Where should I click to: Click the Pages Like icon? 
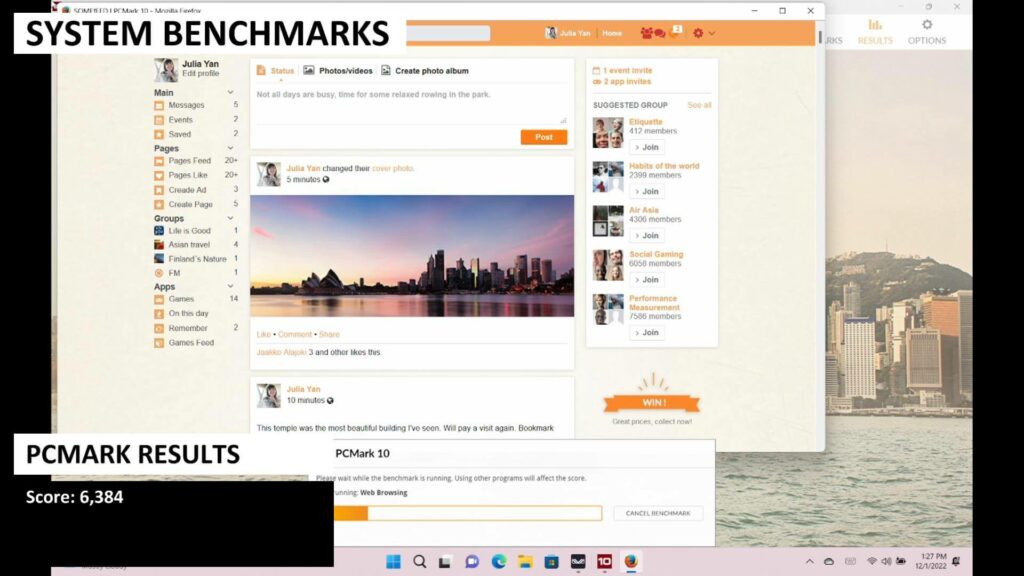tap(159, 175)
